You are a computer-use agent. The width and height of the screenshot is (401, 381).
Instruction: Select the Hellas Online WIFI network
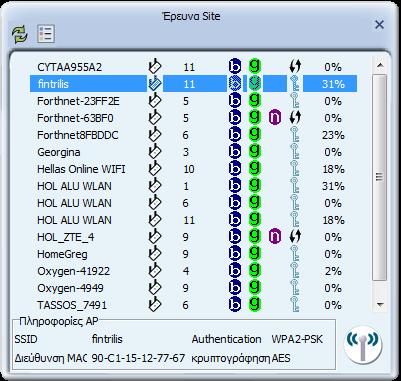(81, 169)
